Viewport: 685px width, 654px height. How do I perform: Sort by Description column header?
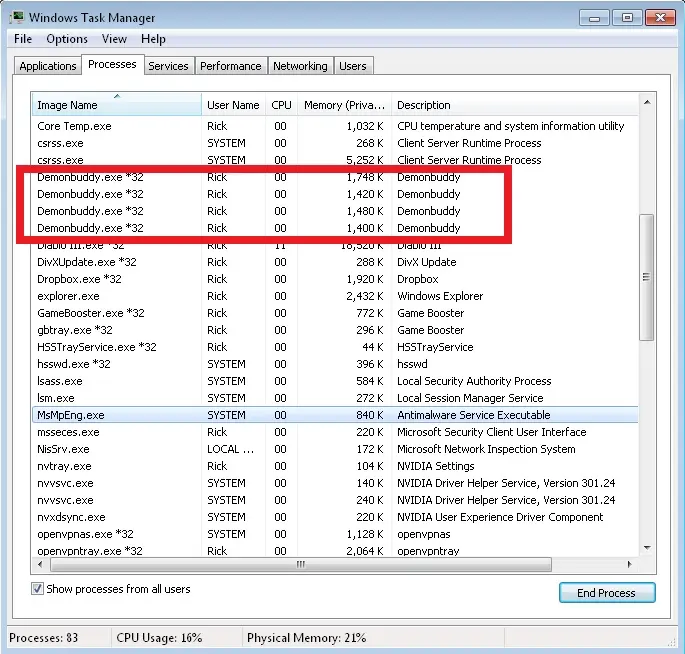515,105
